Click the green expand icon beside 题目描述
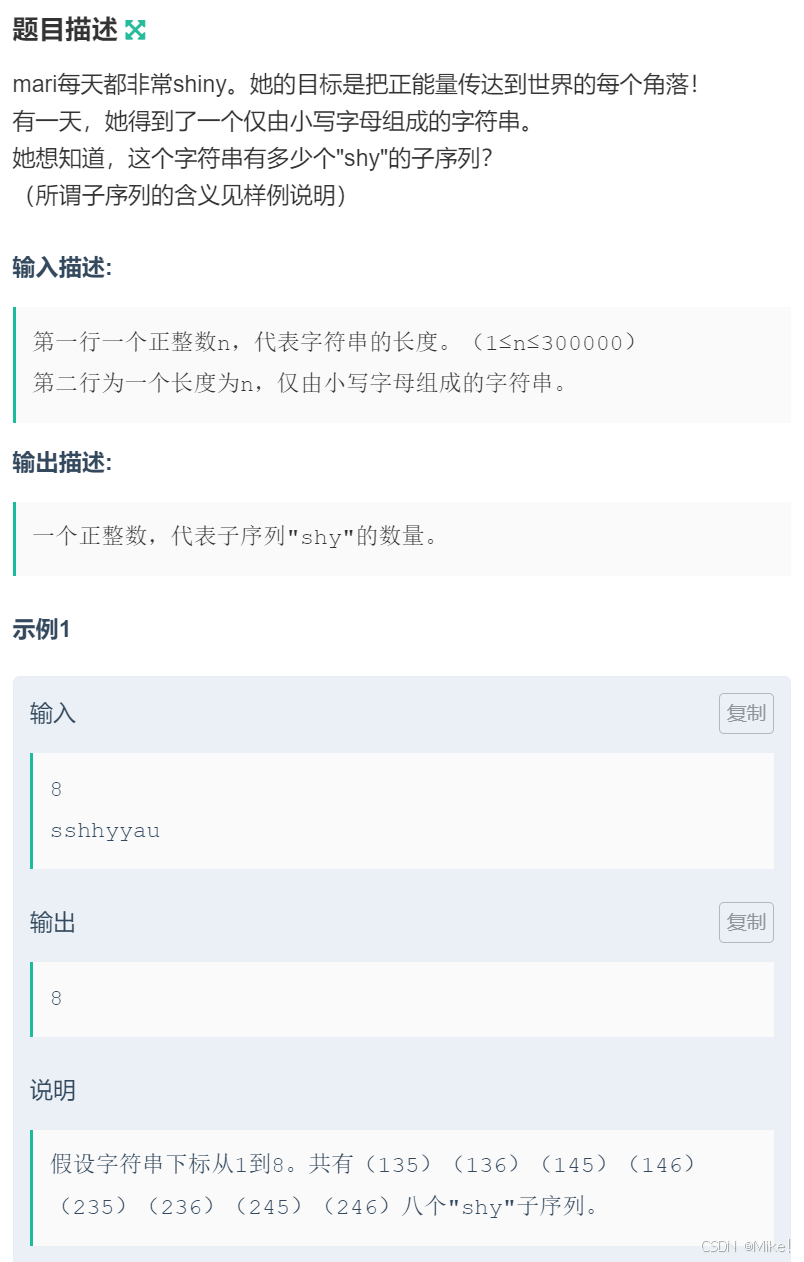This screenshot has height=1262, width=804. click(135, 30)
